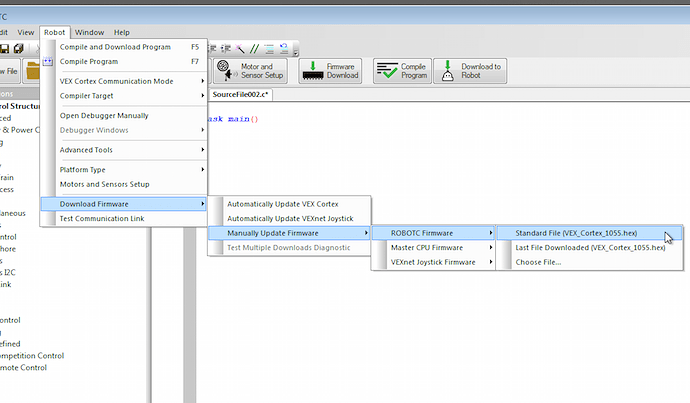Expand the Master CPU Firmware submenu
Viewport: 690px width, 403px height.
[433, 247]
